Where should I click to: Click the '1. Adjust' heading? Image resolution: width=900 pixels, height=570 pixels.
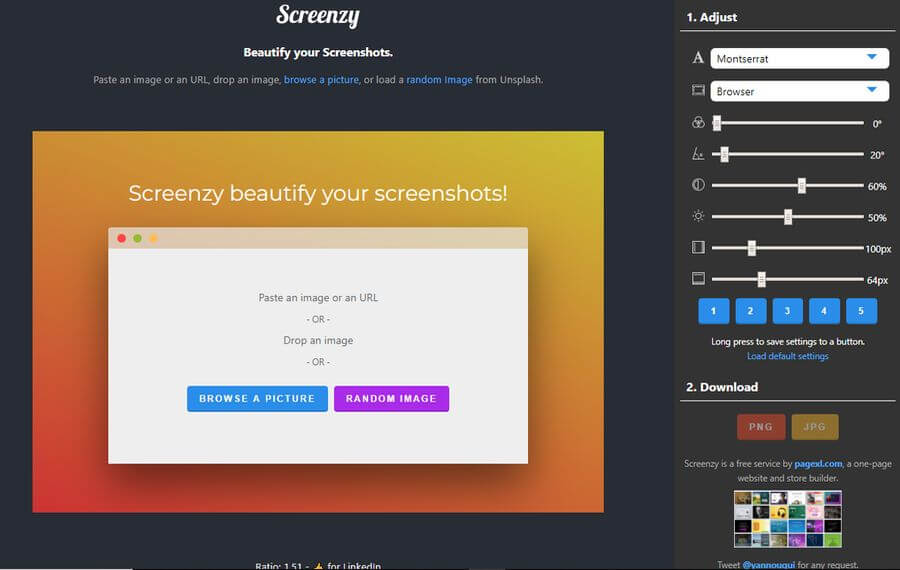pos(712,17)
